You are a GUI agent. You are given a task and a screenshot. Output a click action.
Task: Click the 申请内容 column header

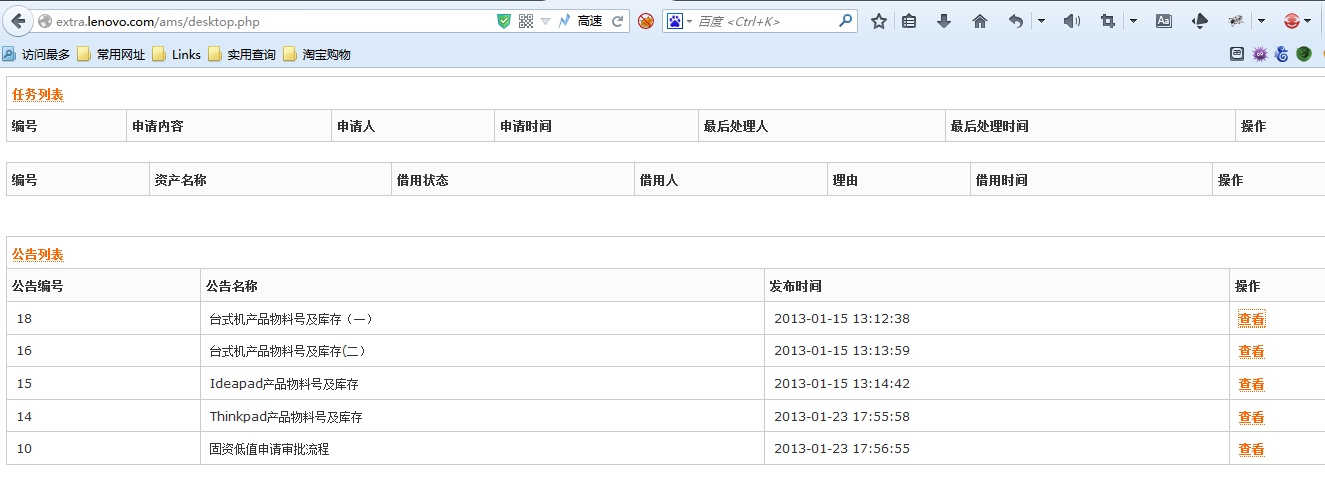point(158,126)
